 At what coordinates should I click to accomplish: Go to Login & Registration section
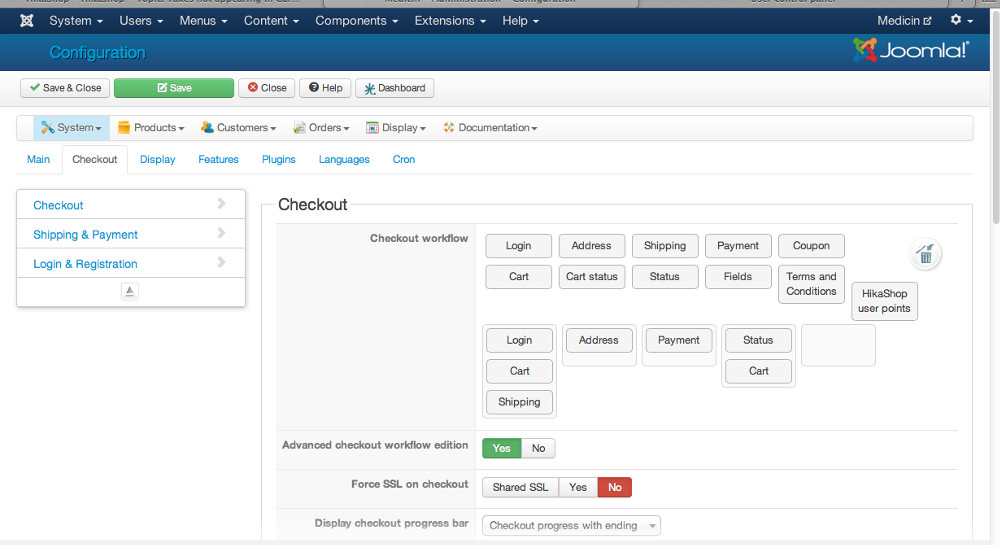click(131, 263)
